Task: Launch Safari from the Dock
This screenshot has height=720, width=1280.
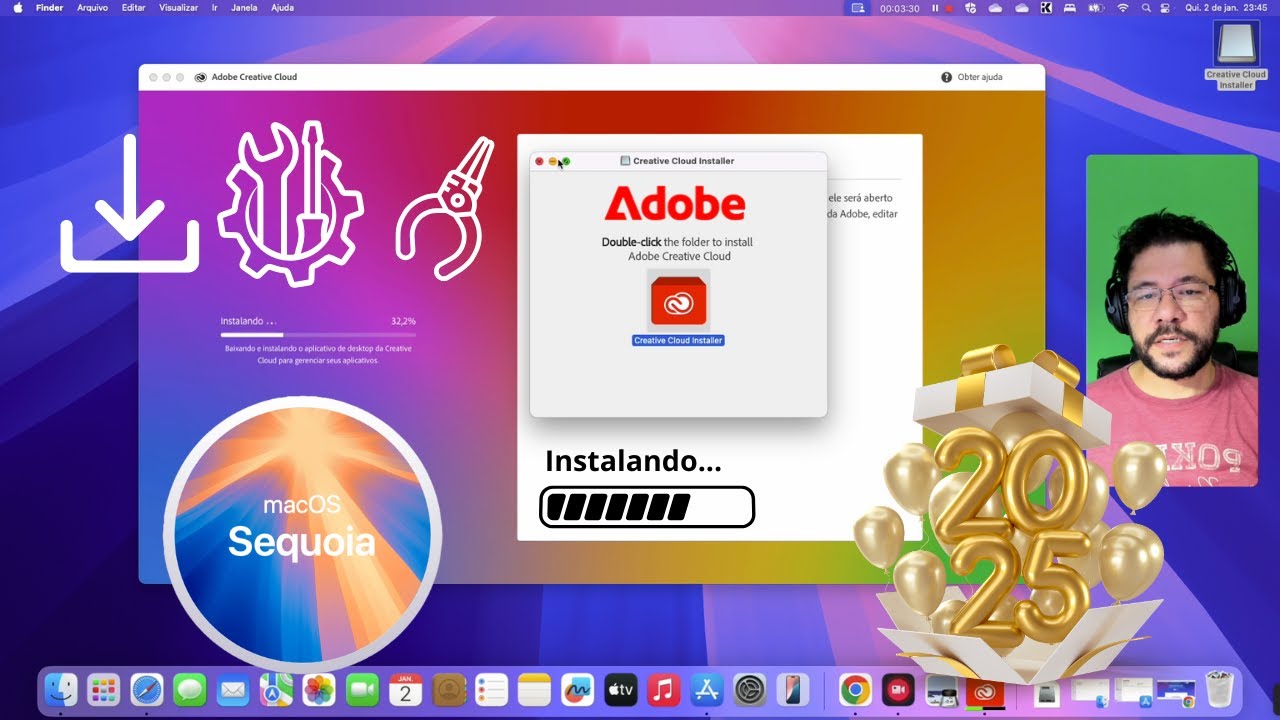Action: click(147, 690)
